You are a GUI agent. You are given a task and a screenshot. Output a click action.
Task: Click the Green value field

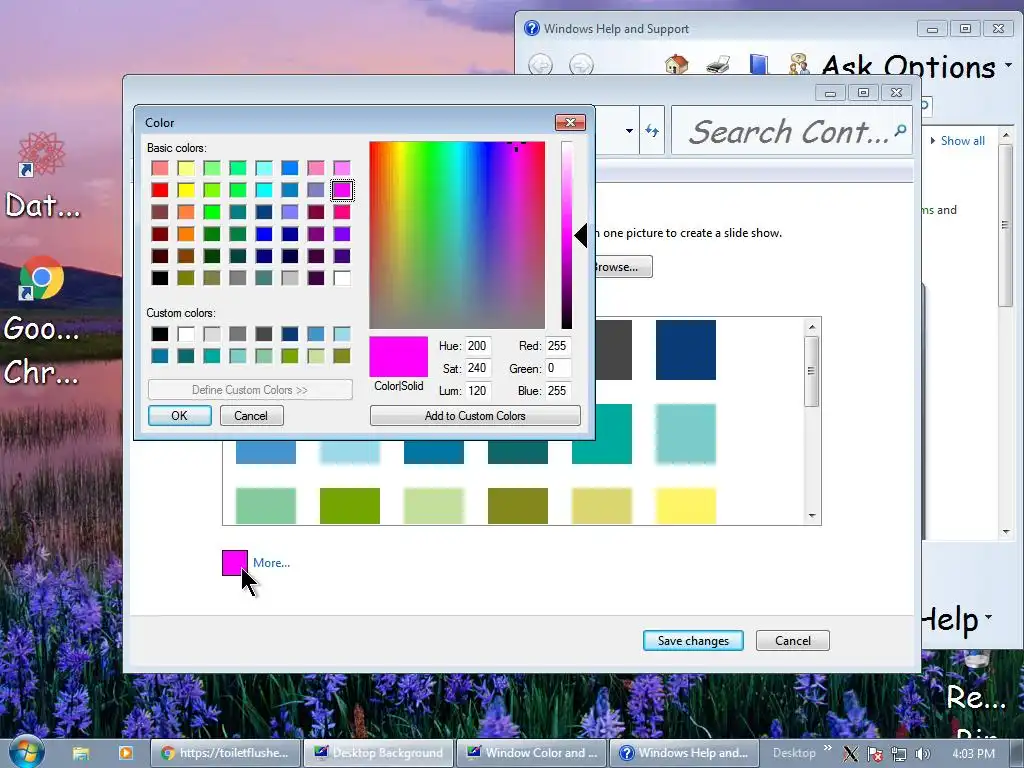tap(558, 368)
